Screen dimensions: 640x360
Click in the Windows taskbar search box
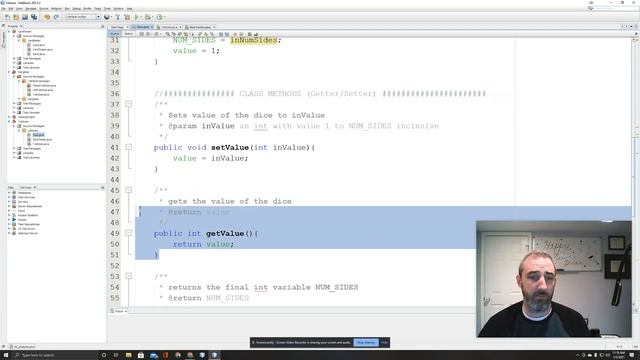(x=55, y=355)
